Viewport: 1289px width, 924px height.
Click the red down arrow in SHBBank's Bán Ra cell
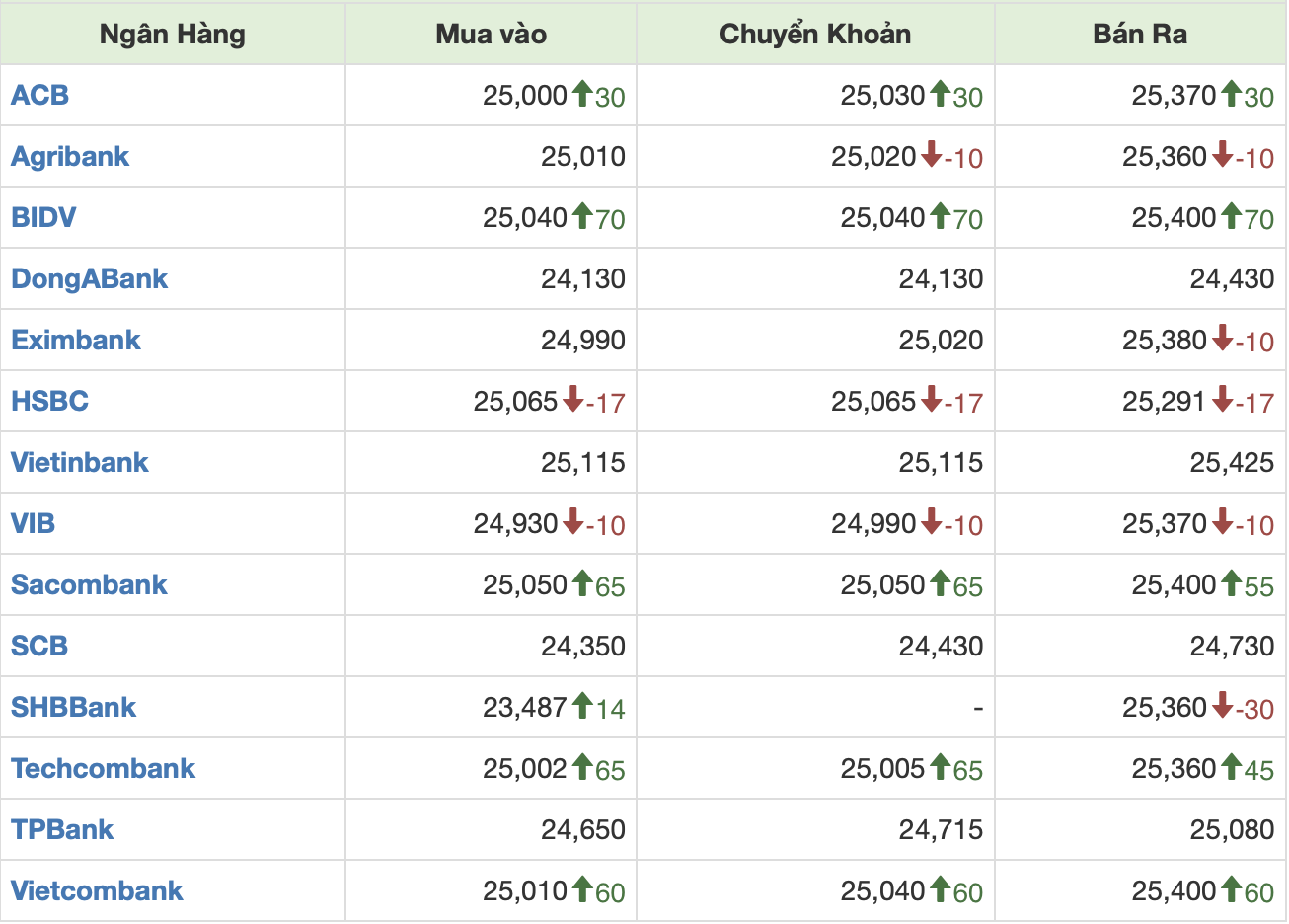[x=1222, y=706]
